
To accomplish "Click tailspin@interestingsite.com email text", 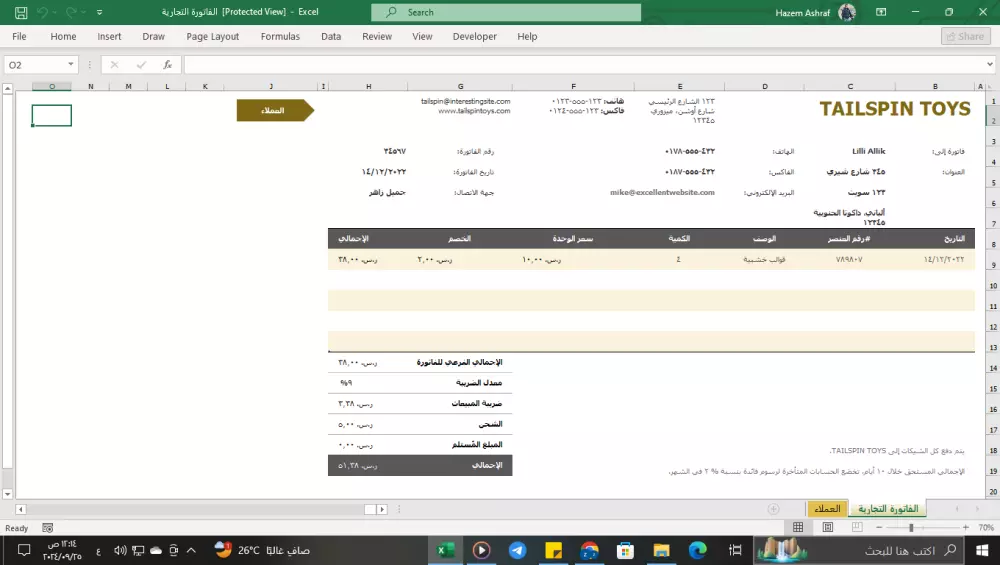I will click(x=466, y=101).
